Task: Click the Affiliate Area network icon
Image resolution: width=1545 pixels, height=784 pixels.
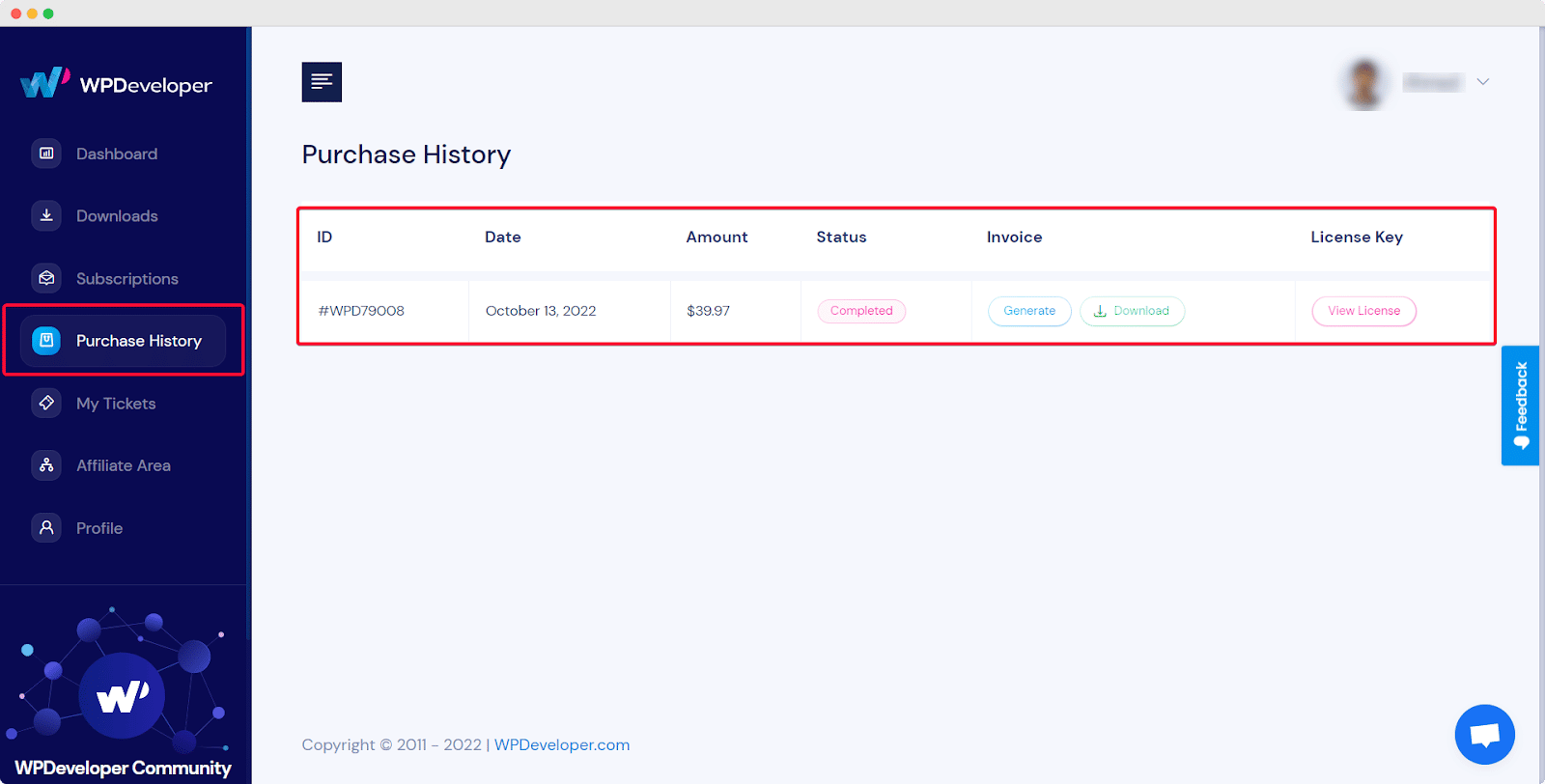Action: tap(46, 465)
